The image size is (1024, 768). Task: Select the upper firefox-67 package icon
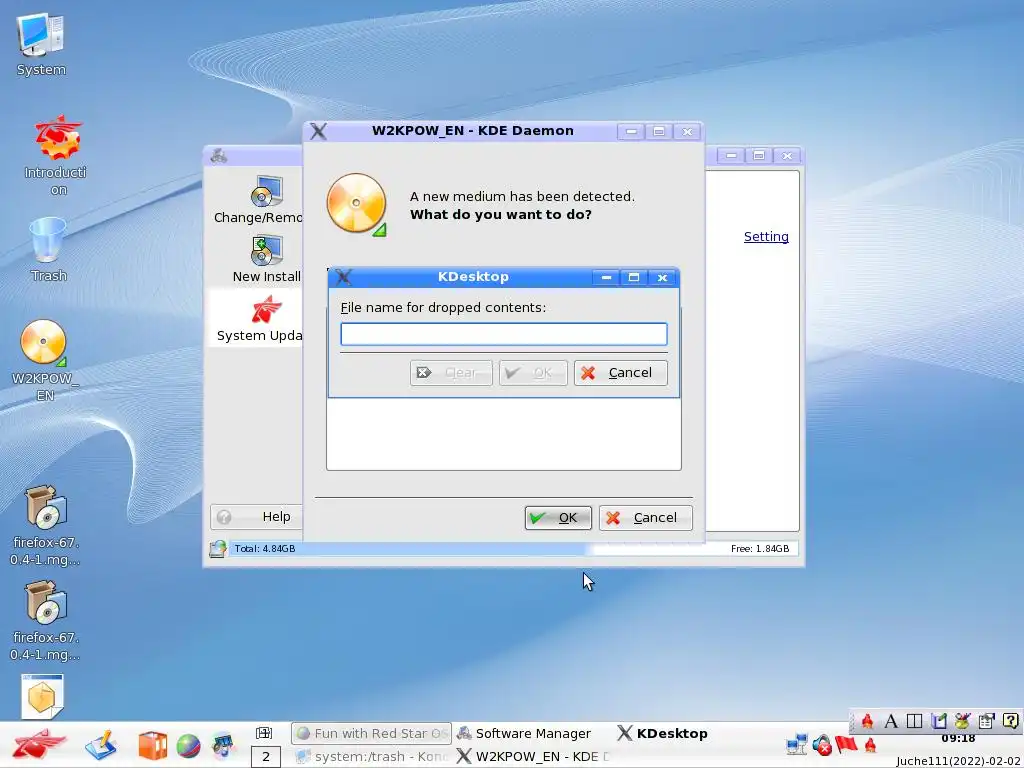coord(45,525)
